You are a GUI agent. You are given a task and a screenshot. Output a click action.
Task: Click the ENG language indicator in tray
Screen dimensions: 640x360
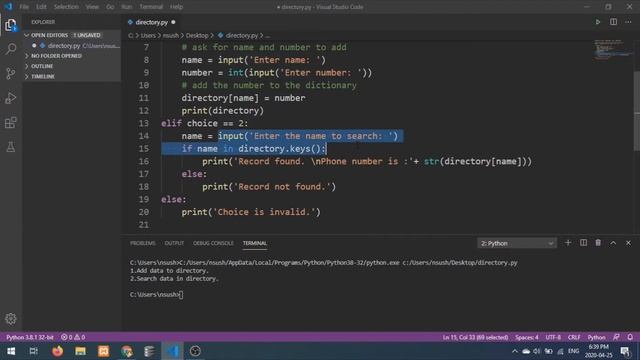click(x=573, y=351)
